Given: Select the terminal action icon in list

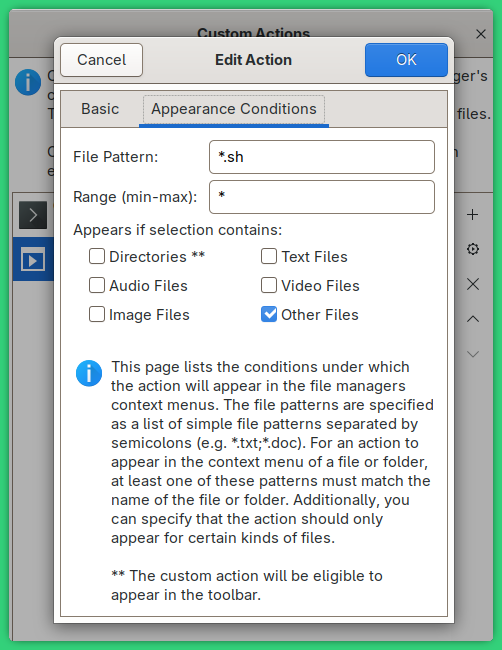Looking at the screenshot, I should pos(33,215).
